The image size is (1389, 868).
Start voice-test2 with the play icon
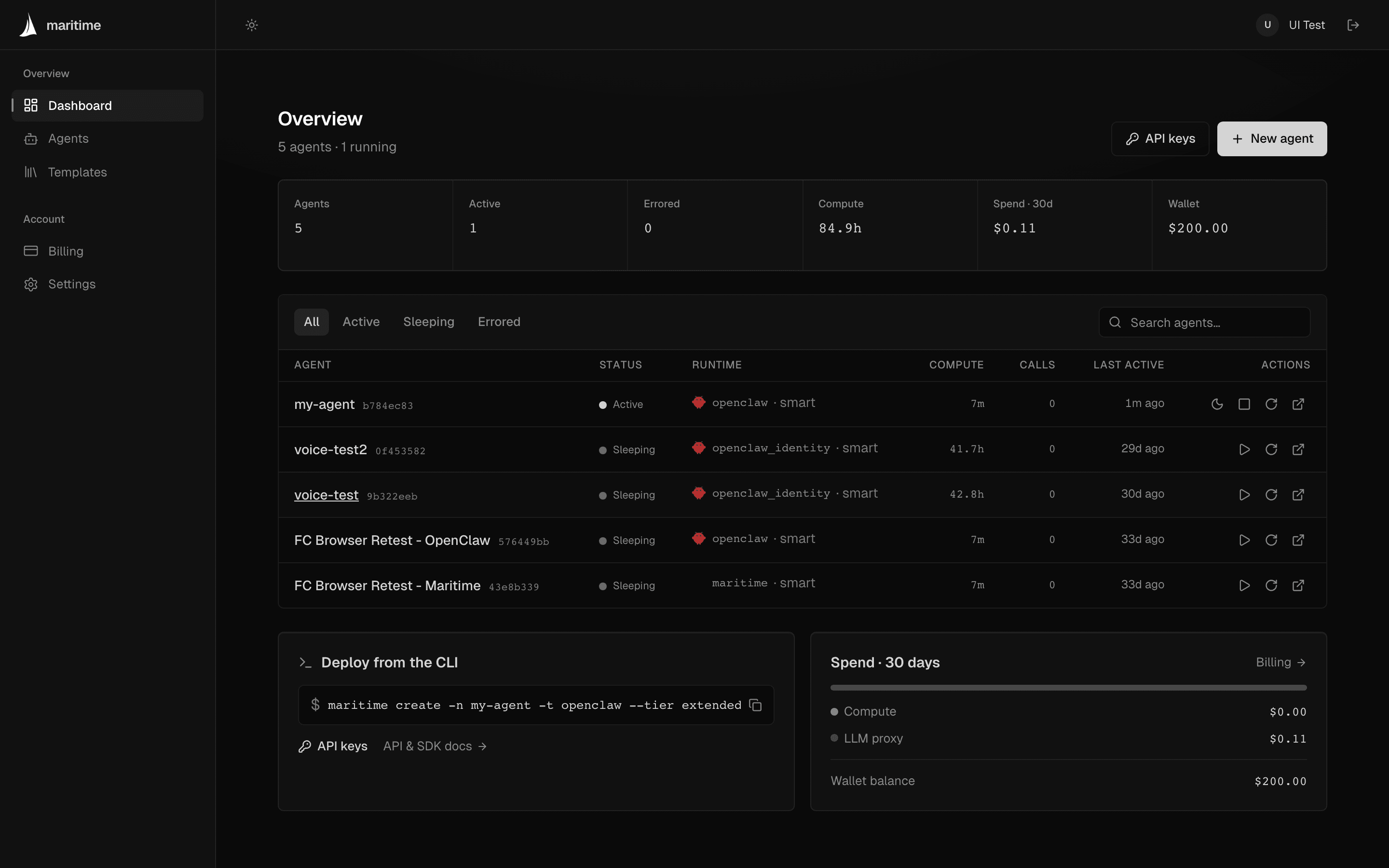pos(1244,449)
